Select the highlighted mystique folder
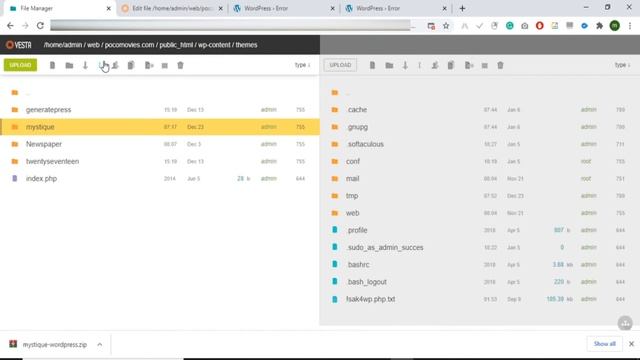640x360 pixels. click(x=160, y=127)
